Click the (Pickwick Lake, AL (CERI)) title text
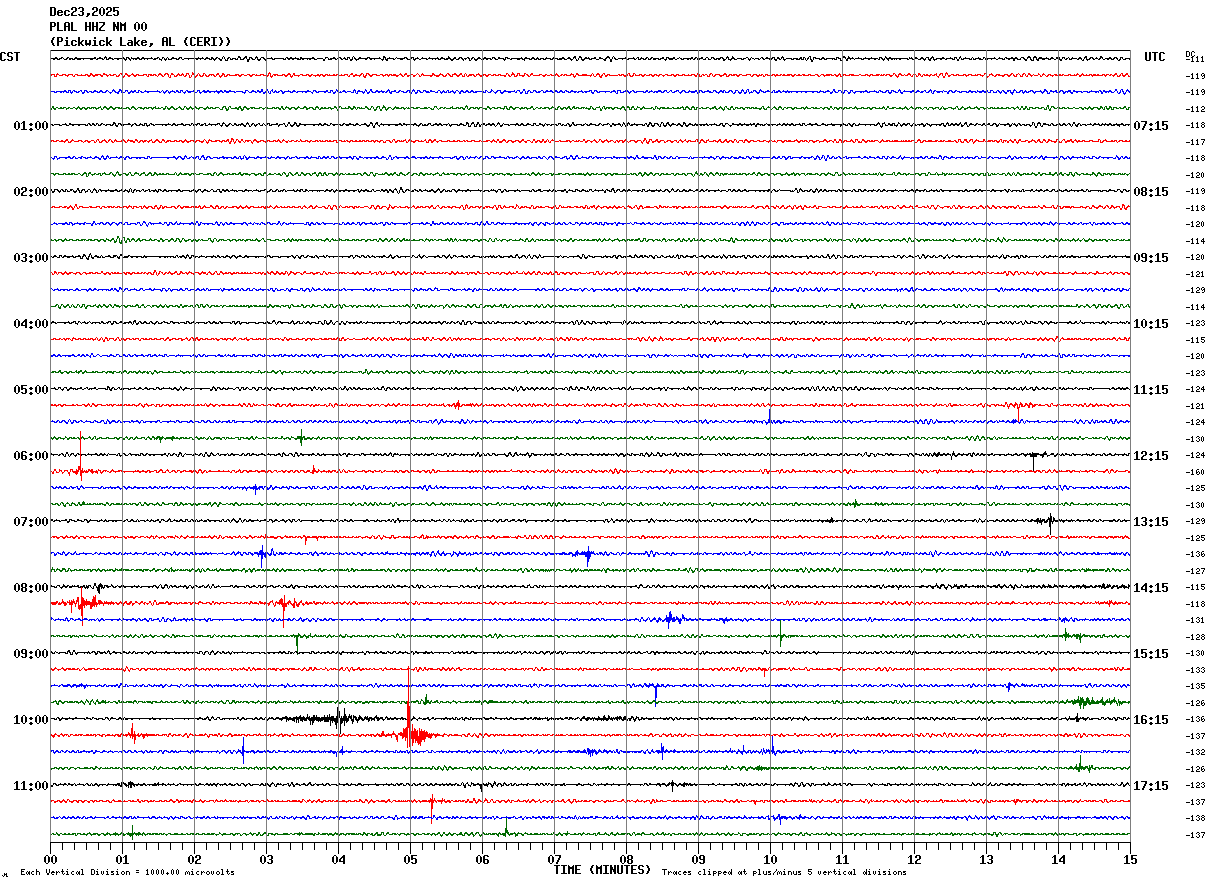The image size is (1210, 886). 140,42
